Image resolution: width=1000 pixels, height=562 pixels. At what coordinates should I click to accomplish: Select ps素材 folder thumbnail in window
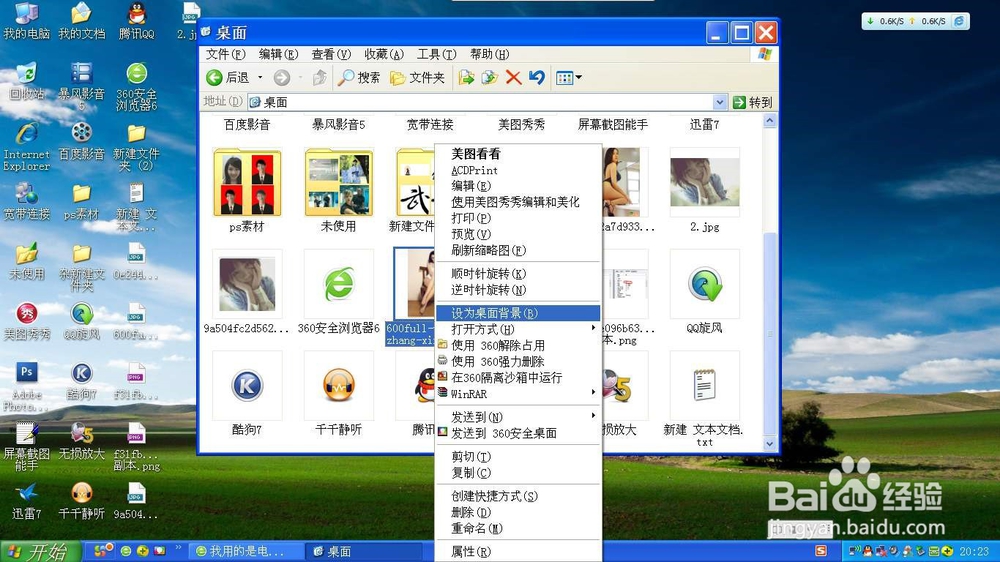(x=247, y=183)
